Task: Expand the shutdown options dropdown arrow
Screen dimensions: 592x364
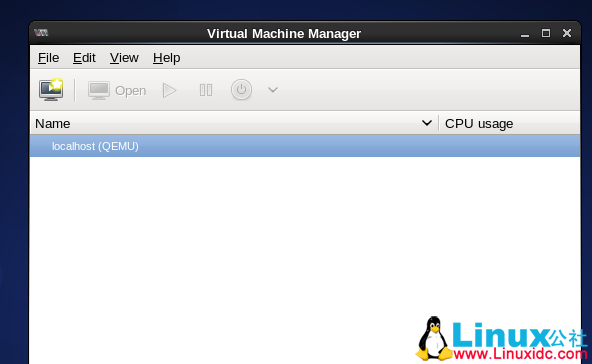Action: [x=273, y=90]
